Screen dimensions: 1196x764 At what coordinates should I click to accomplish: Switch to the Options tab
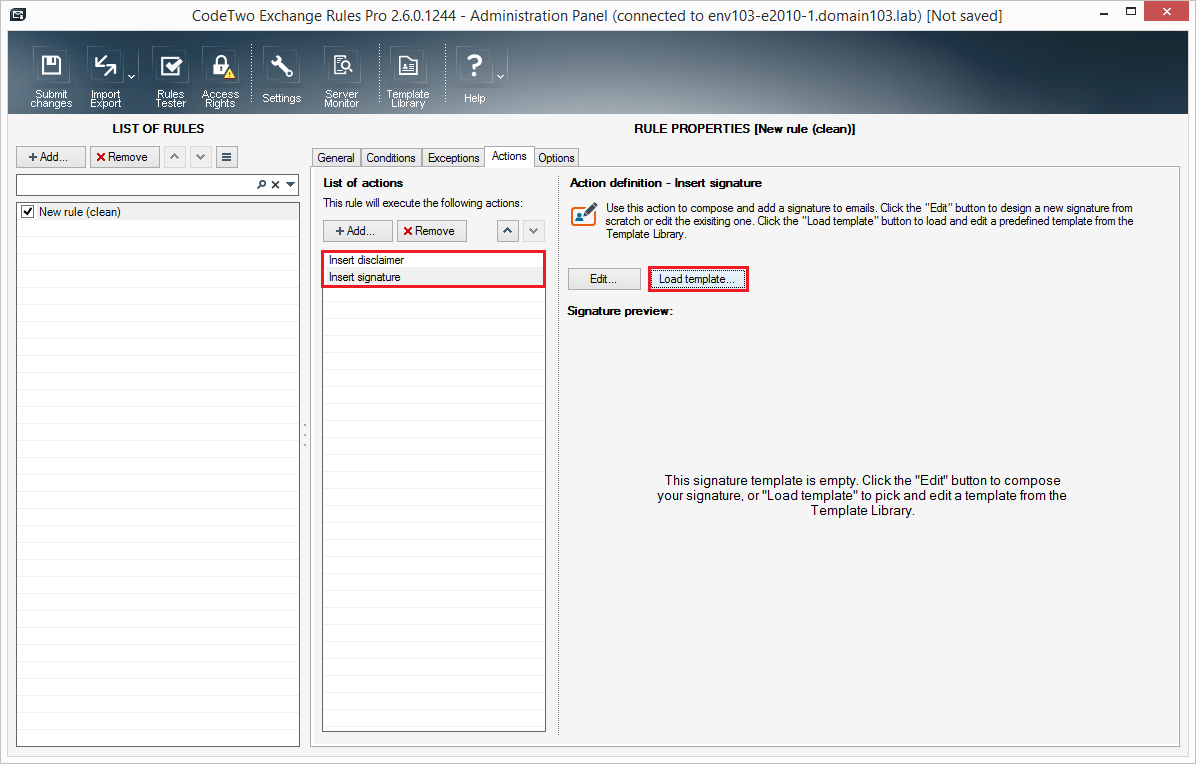pyautogui.click(x=556, y=158)
